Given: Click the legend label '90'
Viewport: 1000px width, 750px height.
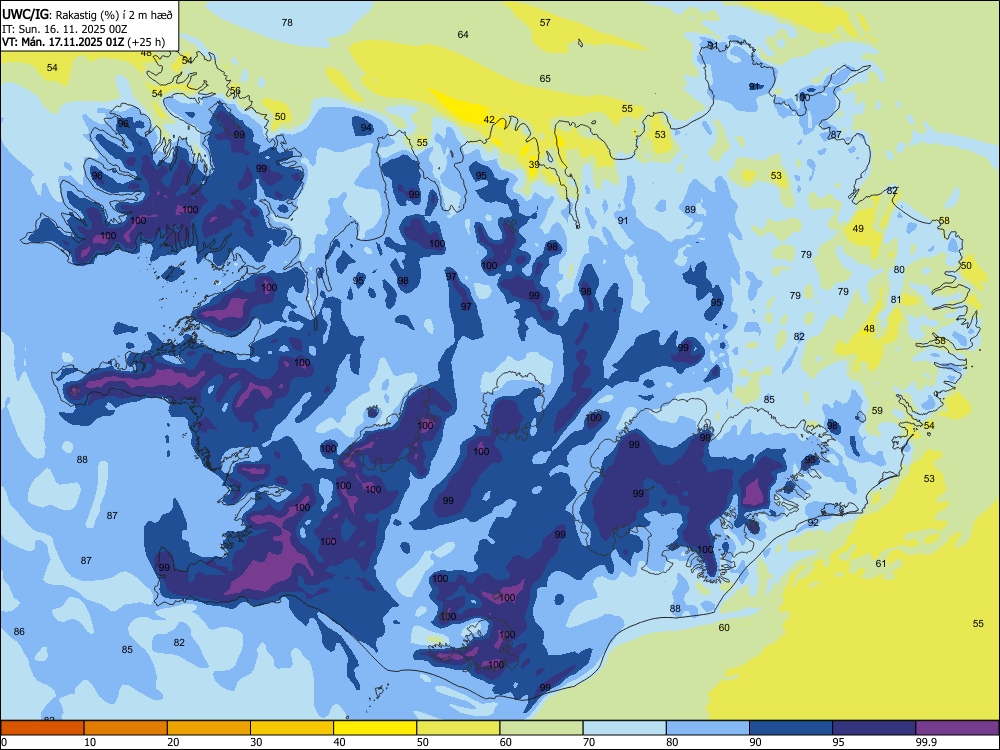Looking at the screenshot, I should (755, 742).
